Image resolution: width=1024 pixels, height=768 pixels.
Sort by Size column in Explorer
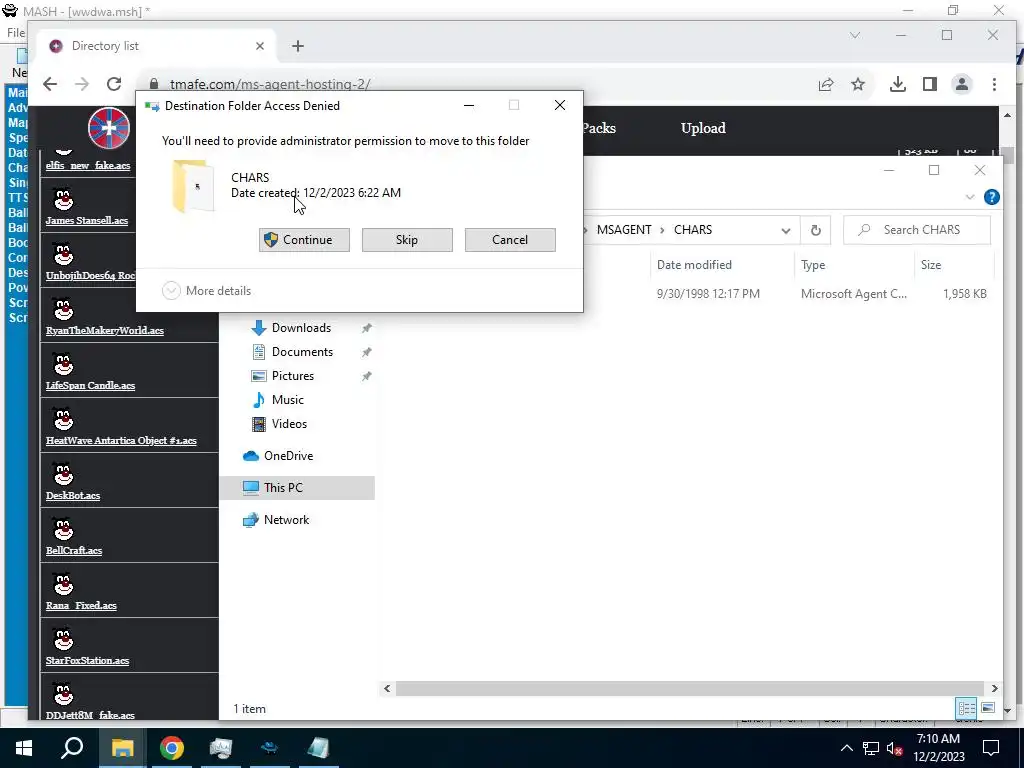click(x=931, y=264)
